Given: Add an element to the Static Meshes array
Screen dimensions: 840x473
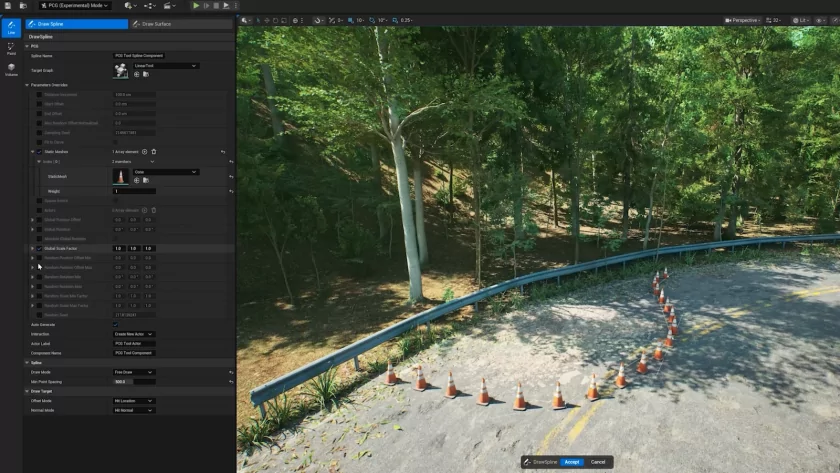Looking at the screenshot, I should tap(144, 152).
